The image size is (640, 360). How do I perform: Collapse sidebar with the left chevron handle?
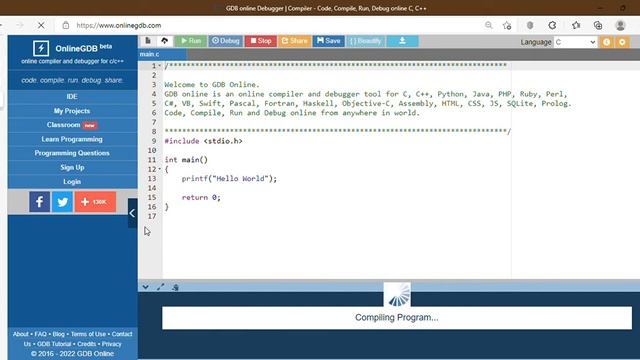132,213
